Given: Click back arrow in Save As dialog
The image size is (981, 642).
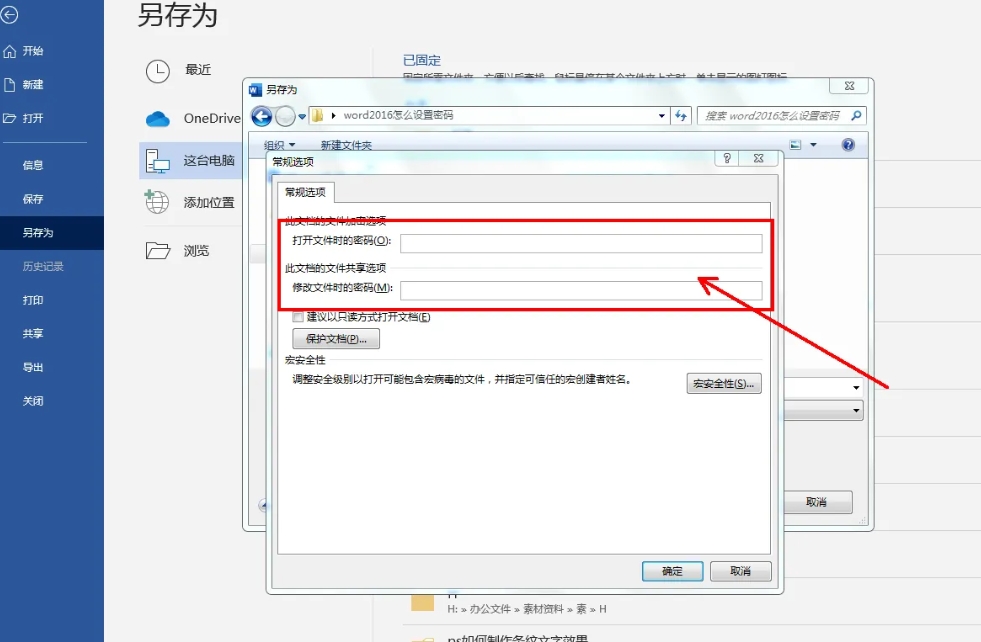Looking at the screenshot, I should pyautogui.click(x=262, y=116).
